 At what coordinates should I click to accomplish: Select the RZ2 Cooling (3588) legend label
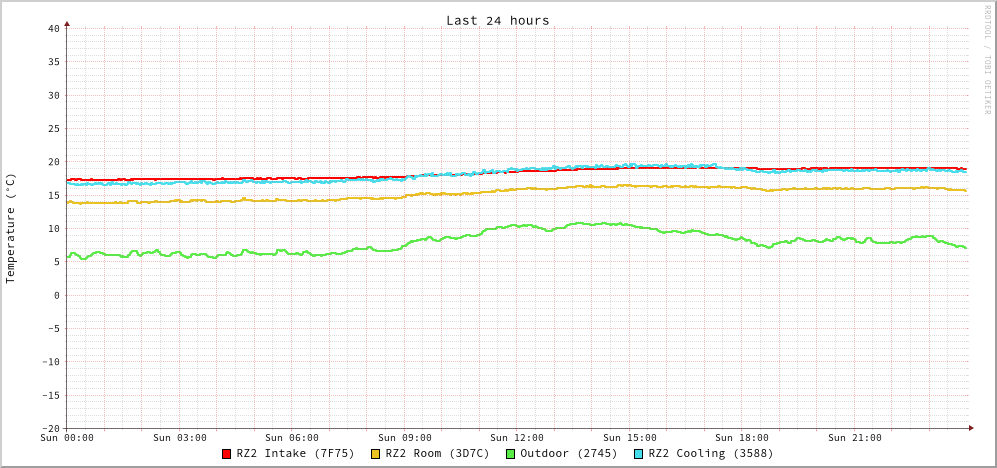tap(710, 453)
